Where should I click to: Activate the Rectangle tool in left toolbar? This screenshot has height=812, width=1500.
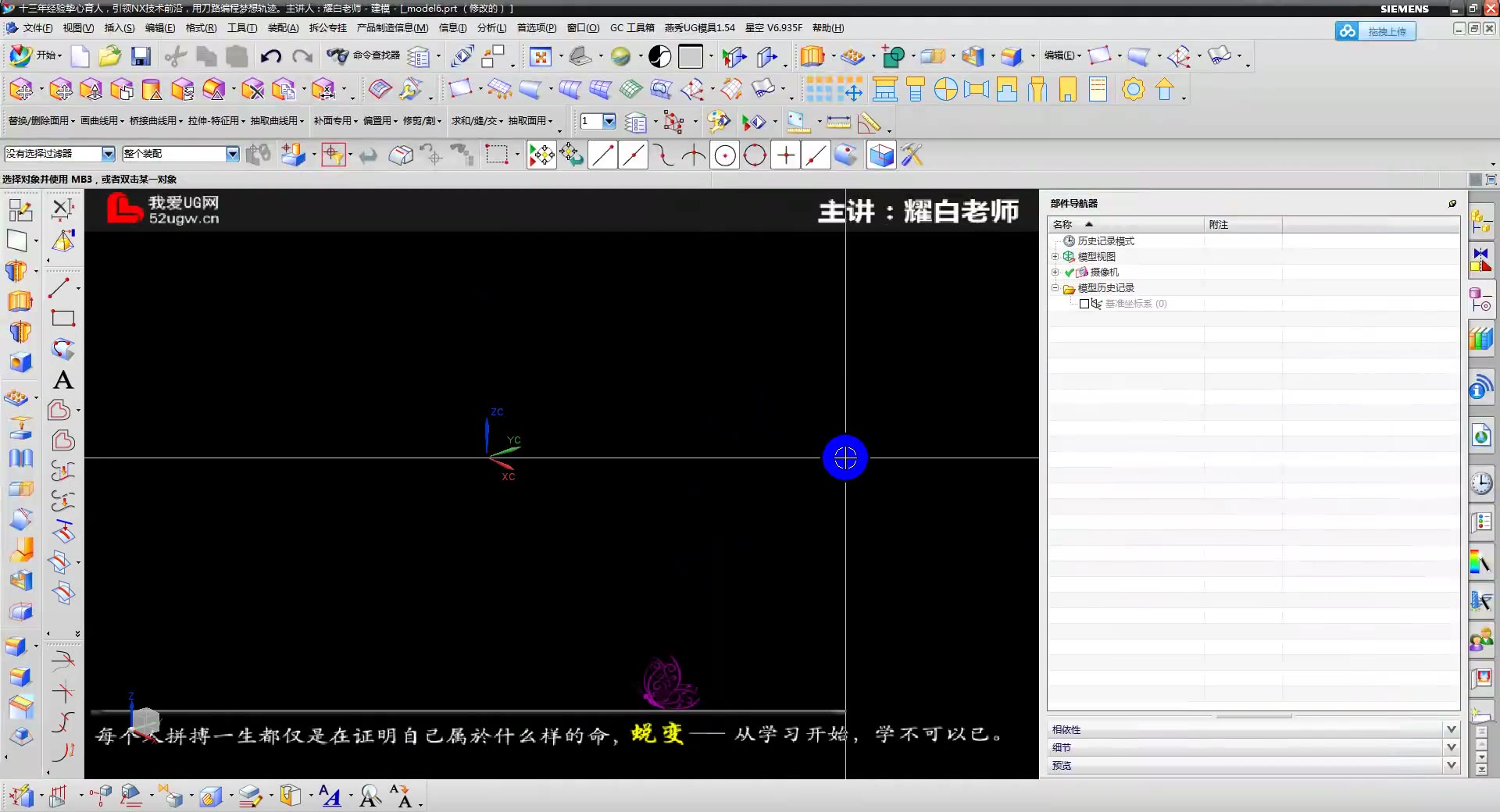click(62, 317)
